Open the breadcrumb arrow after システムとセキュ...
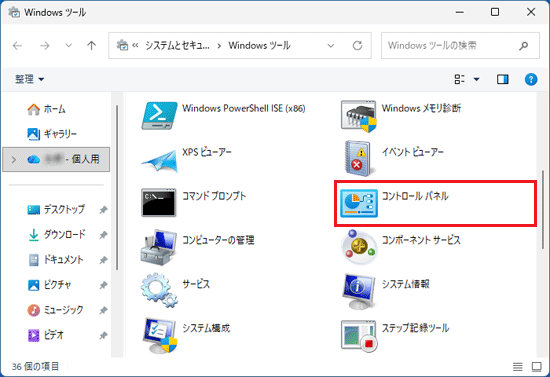550x377 pixels. point(219,46)
